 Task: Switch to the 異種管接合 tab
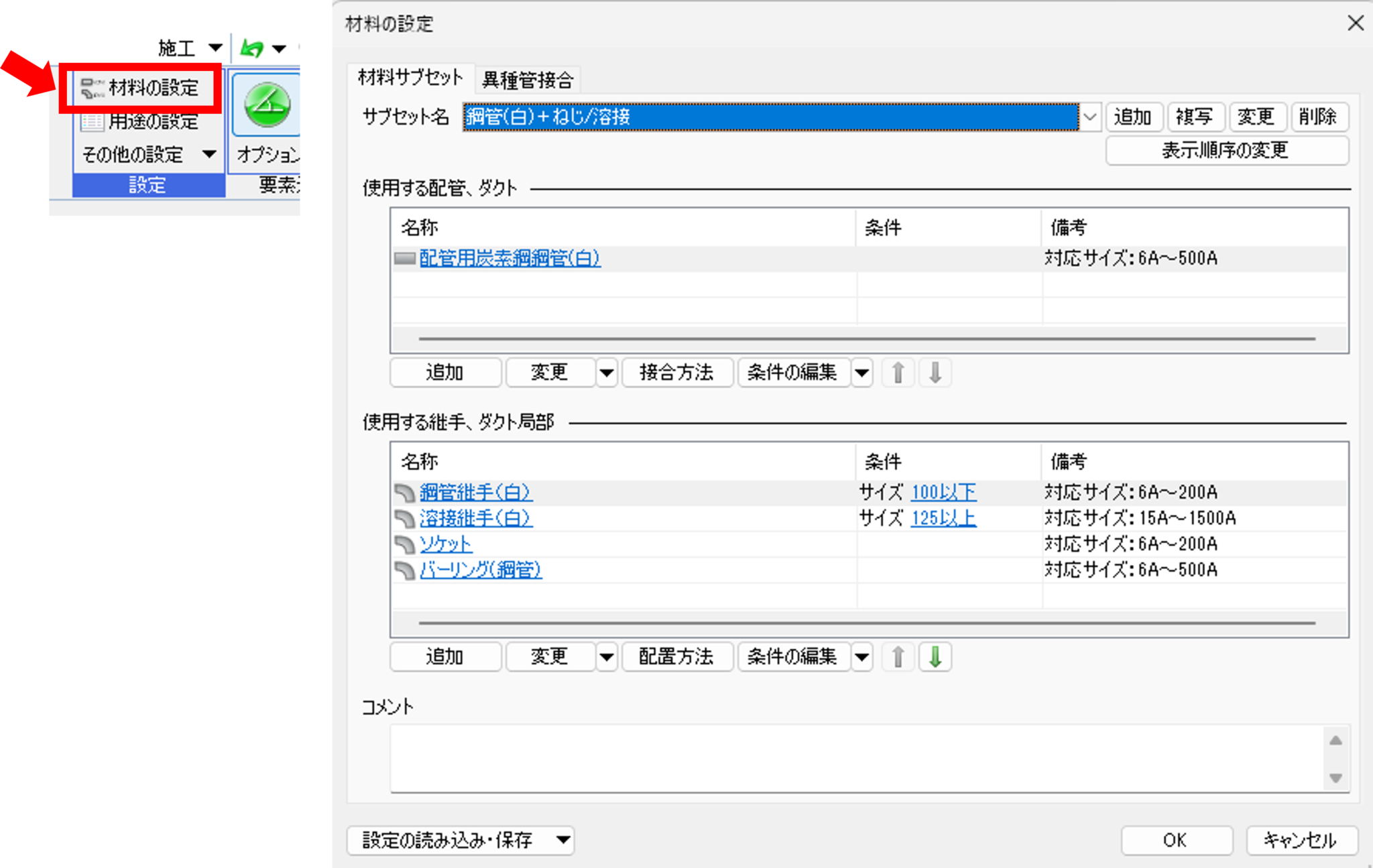[x=528, y=80]
